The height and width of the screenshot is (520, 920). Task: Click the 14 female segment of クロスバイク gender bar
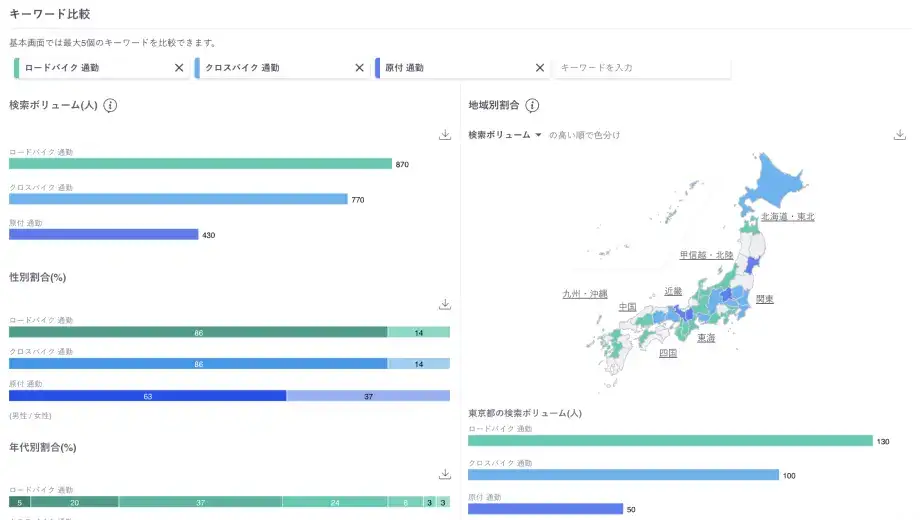(x=419, y=364)
